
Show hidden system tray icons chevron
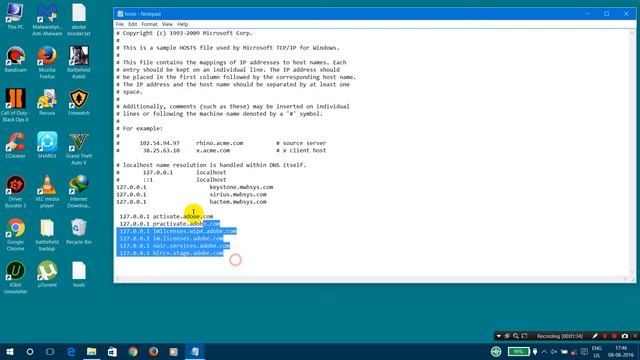[544, 351]
